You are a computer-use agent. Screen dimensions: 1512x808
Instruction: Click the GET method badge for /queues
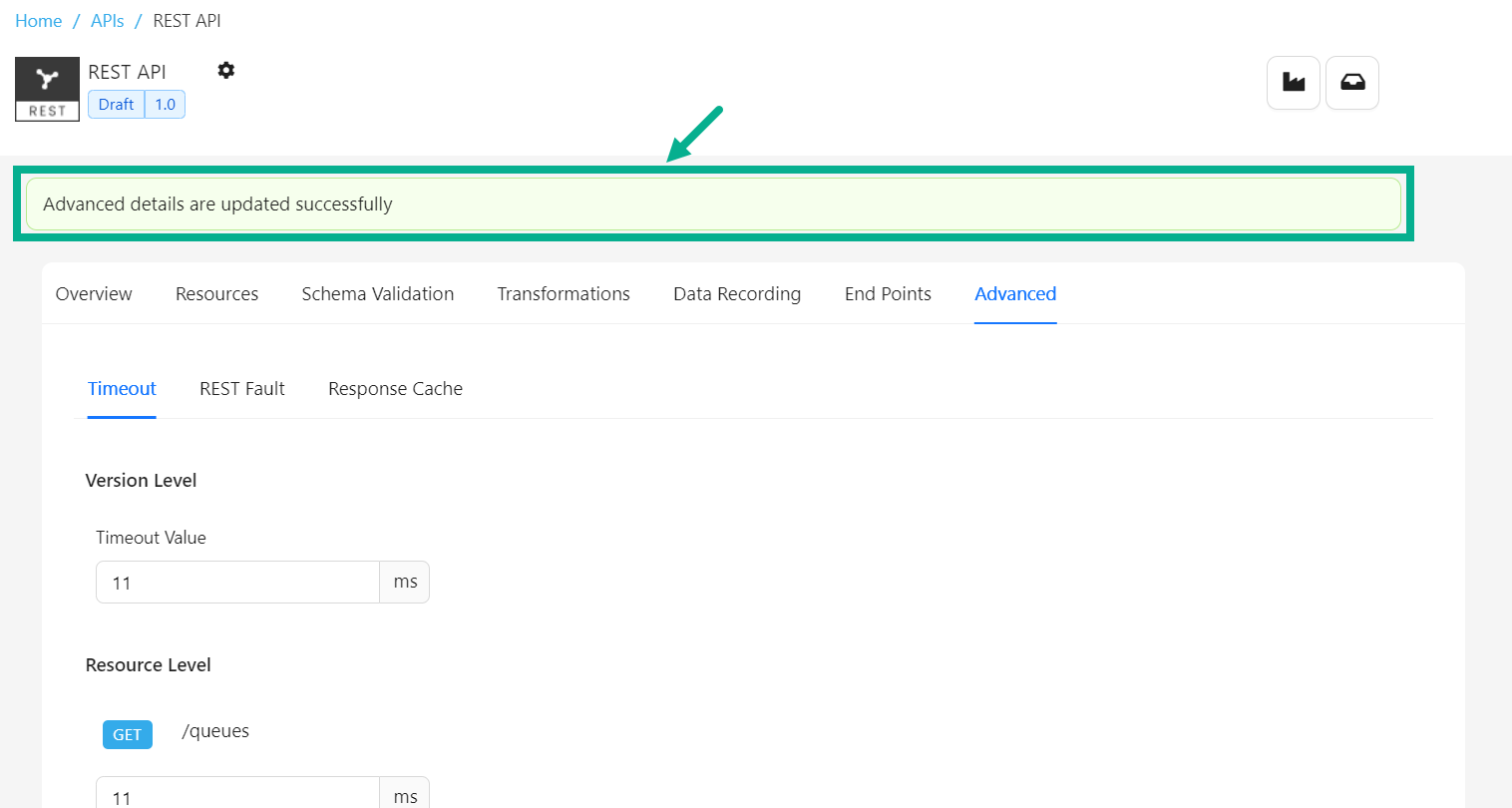coord(128,734)
